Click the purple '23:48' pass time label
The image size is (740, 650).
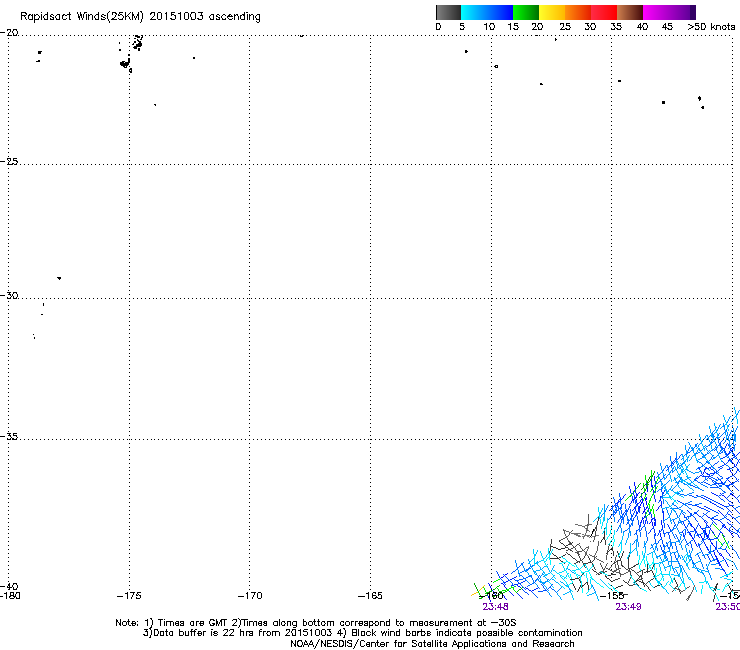[496, 607]
